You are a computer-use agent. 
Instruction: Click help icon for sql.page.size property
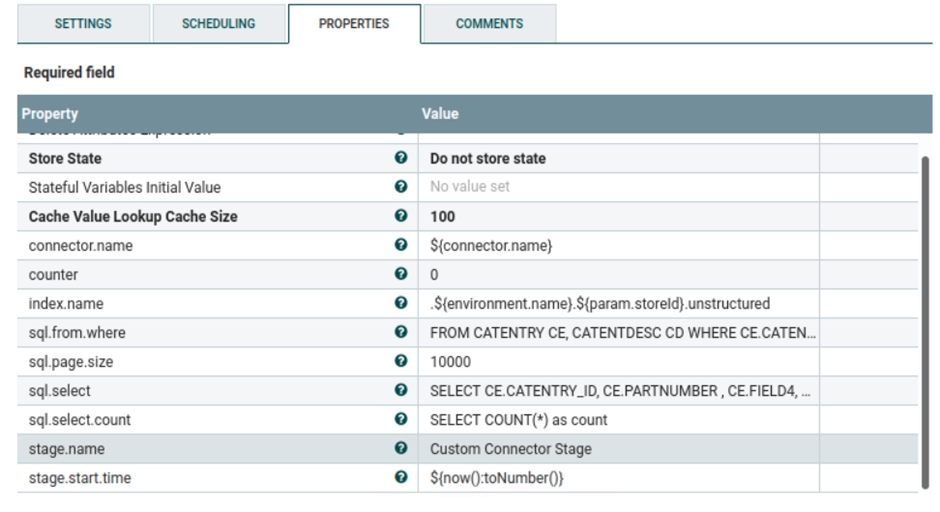[x=401, y=361]
